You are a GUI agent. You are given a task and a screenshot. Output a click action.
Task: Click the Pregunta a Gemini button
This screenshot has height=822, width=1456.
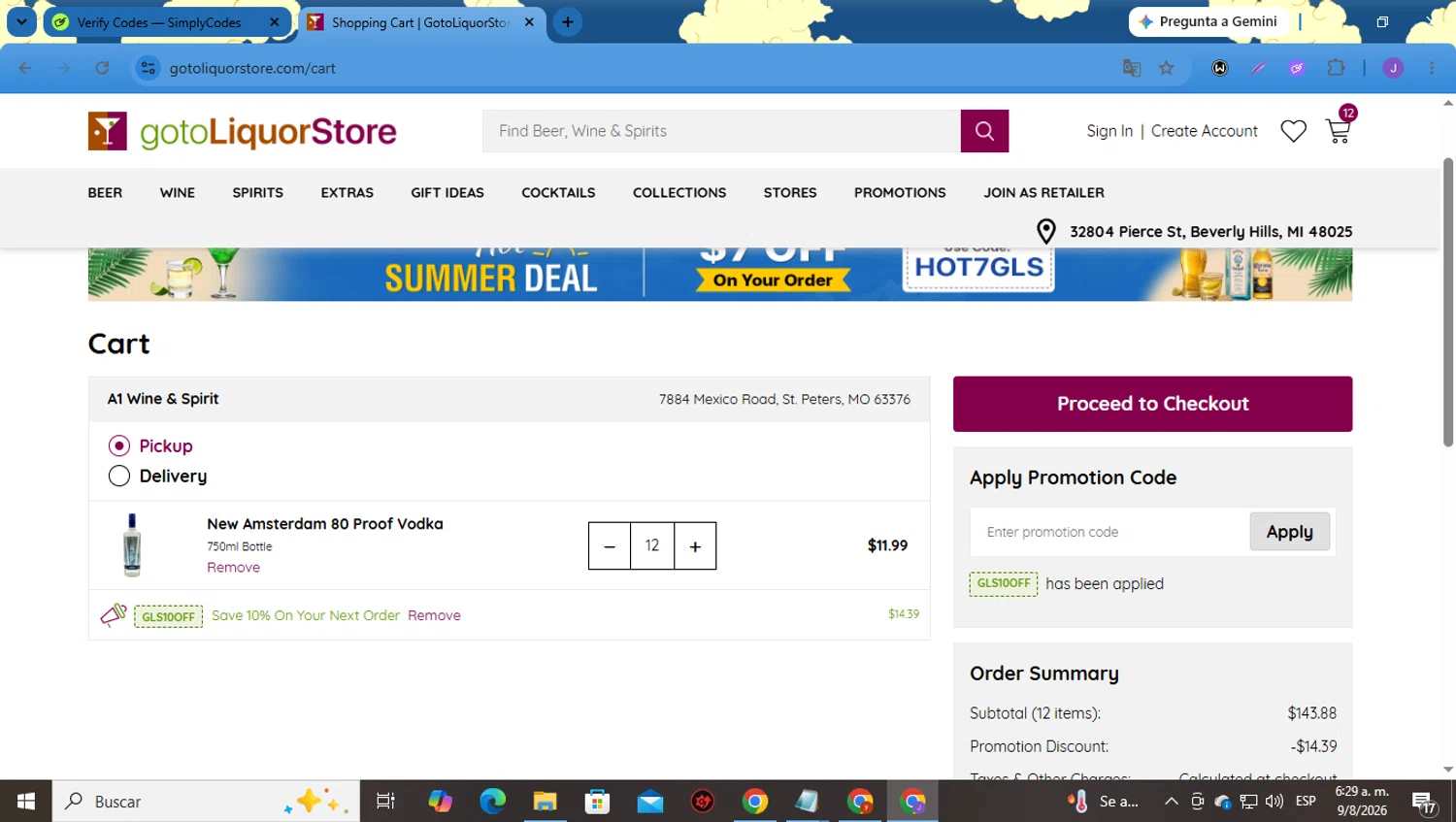[x=1208, y=21]
